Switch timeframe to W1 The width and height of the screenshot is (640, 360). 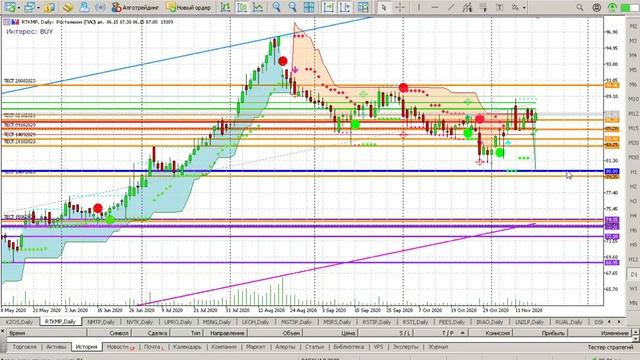(633, 289)
